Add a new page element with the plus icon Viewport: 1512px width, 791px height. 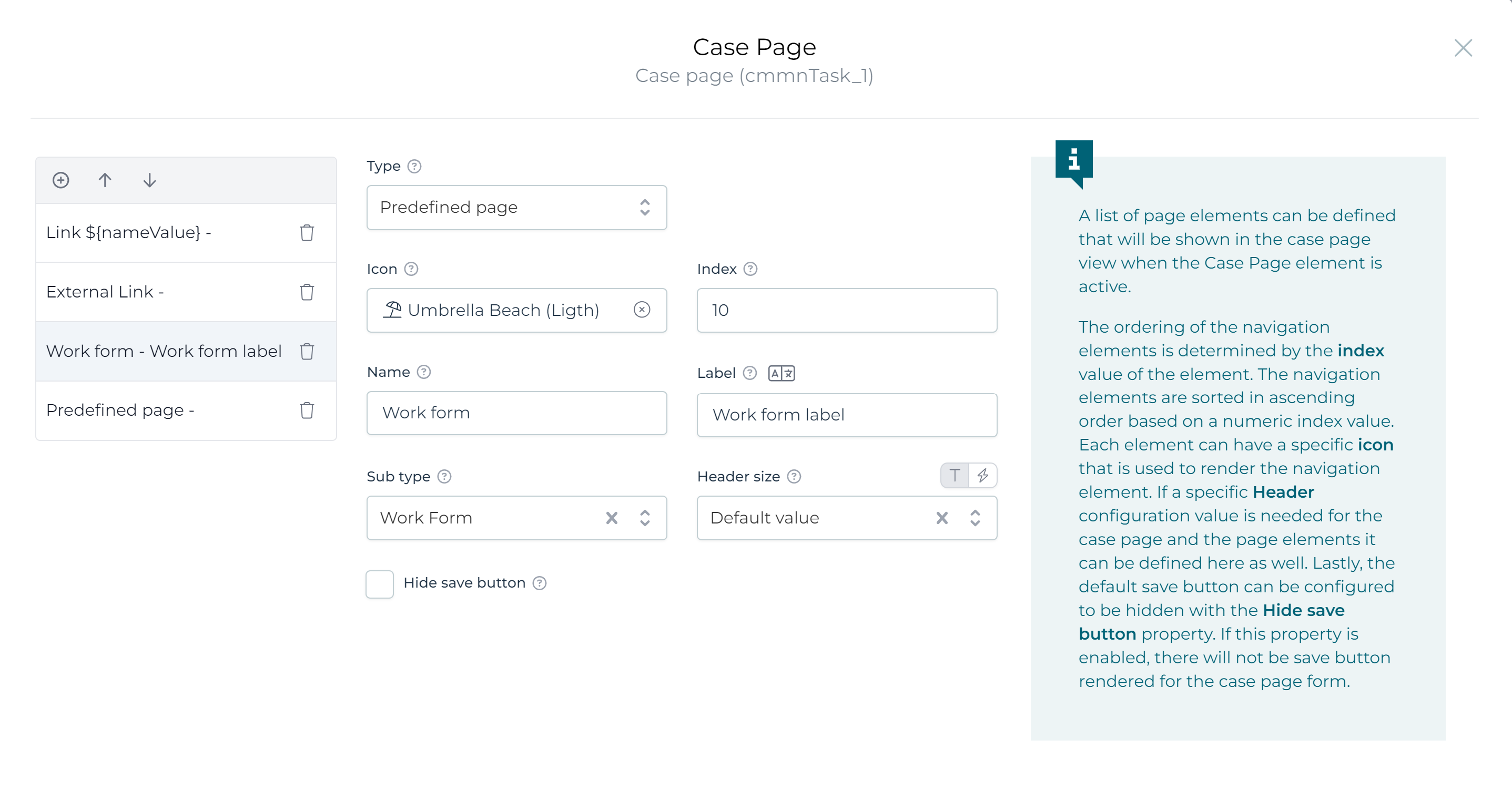coord(60,180)
